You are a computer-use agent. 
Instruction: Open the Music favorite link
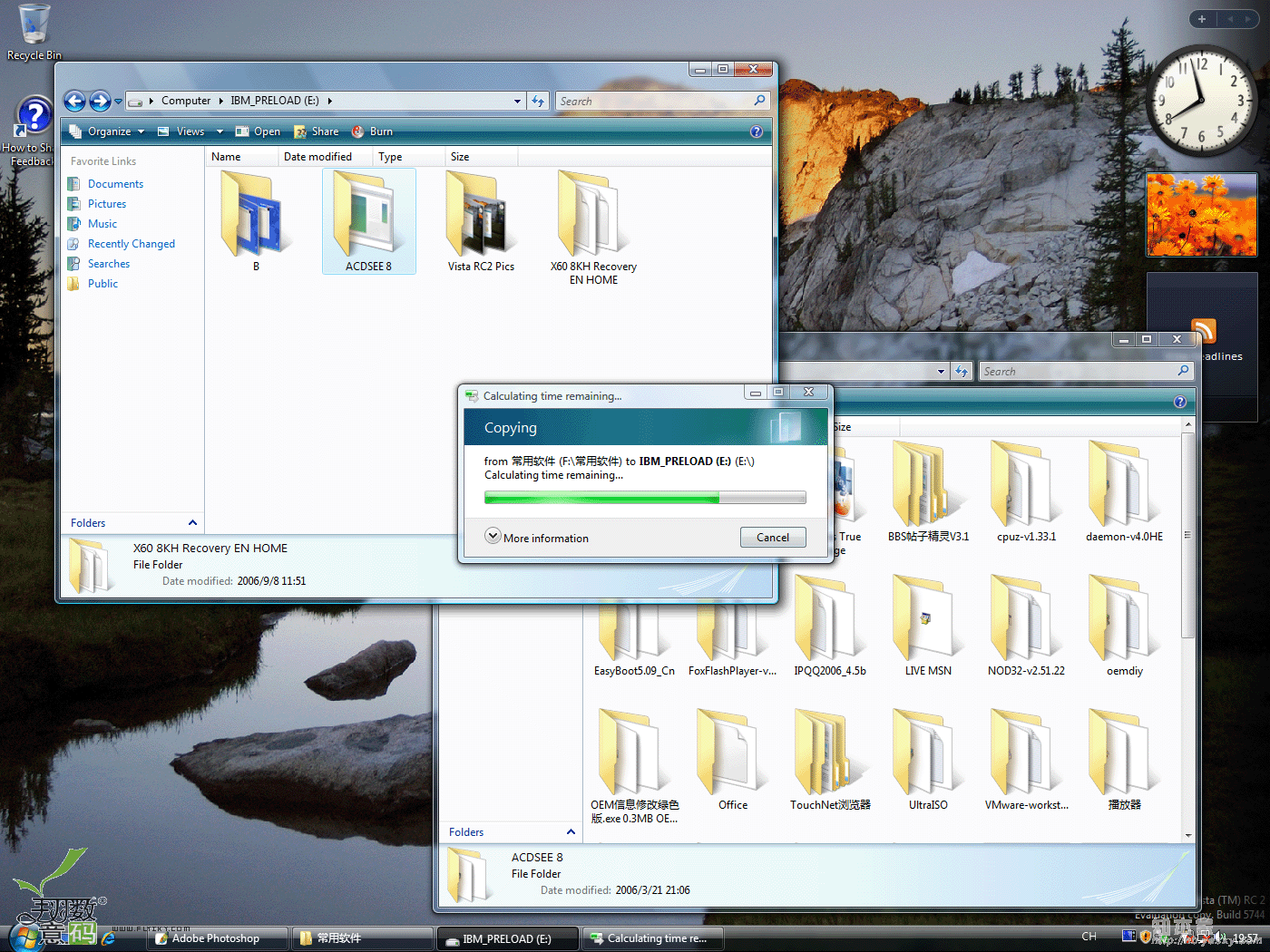tap(102, 224)
